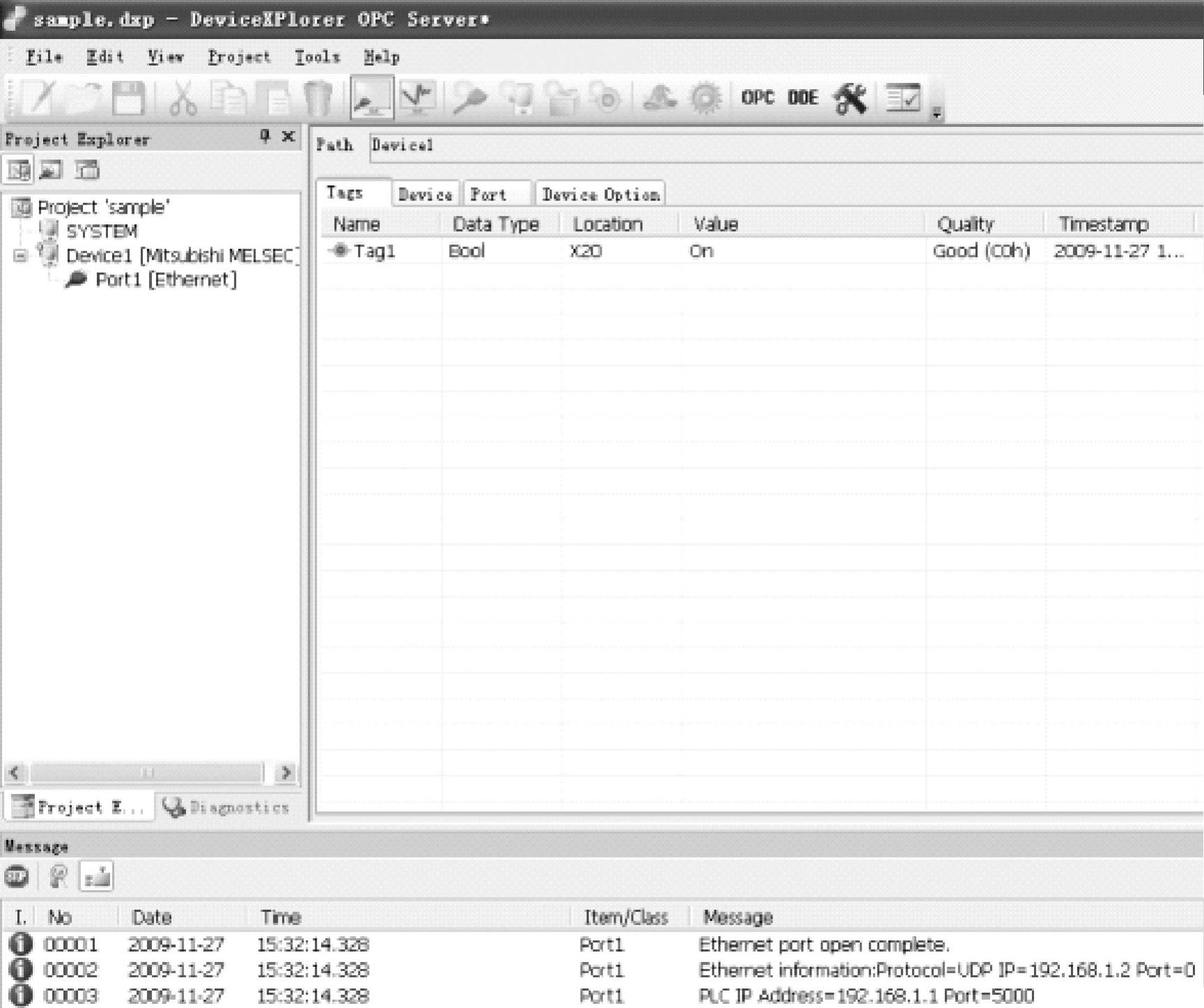Viewport: 1204px width, 1008px height.
Task: Click the options checklist toolbar icon
Action: click(903, 98)
